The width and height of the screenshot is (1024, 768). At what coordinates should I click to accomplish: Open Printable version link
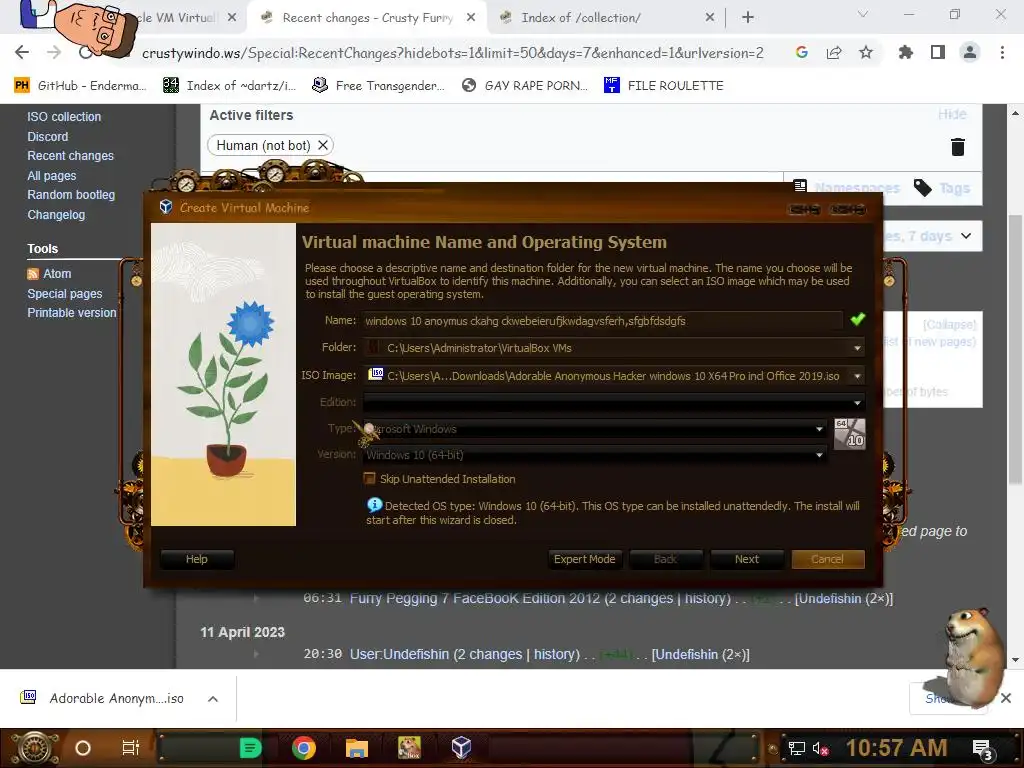[x=72, y=313]
